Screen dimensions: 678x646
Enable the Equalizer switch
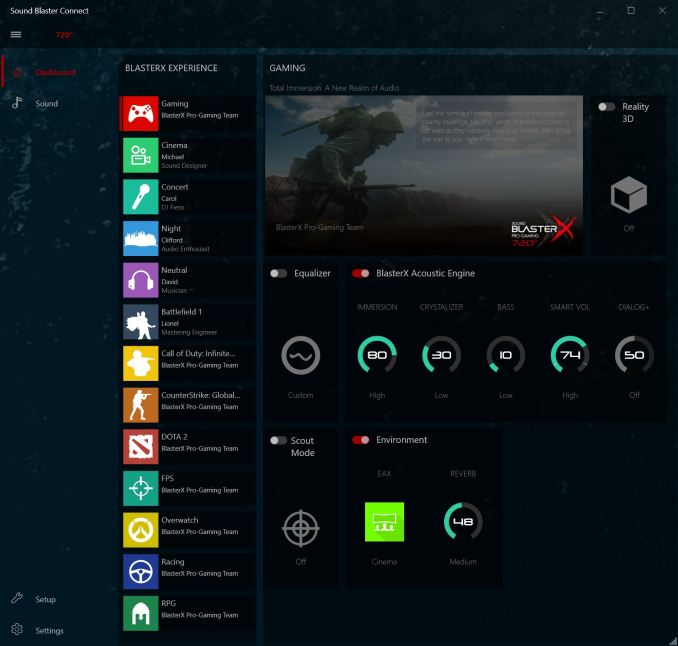[x=278, y=273]
